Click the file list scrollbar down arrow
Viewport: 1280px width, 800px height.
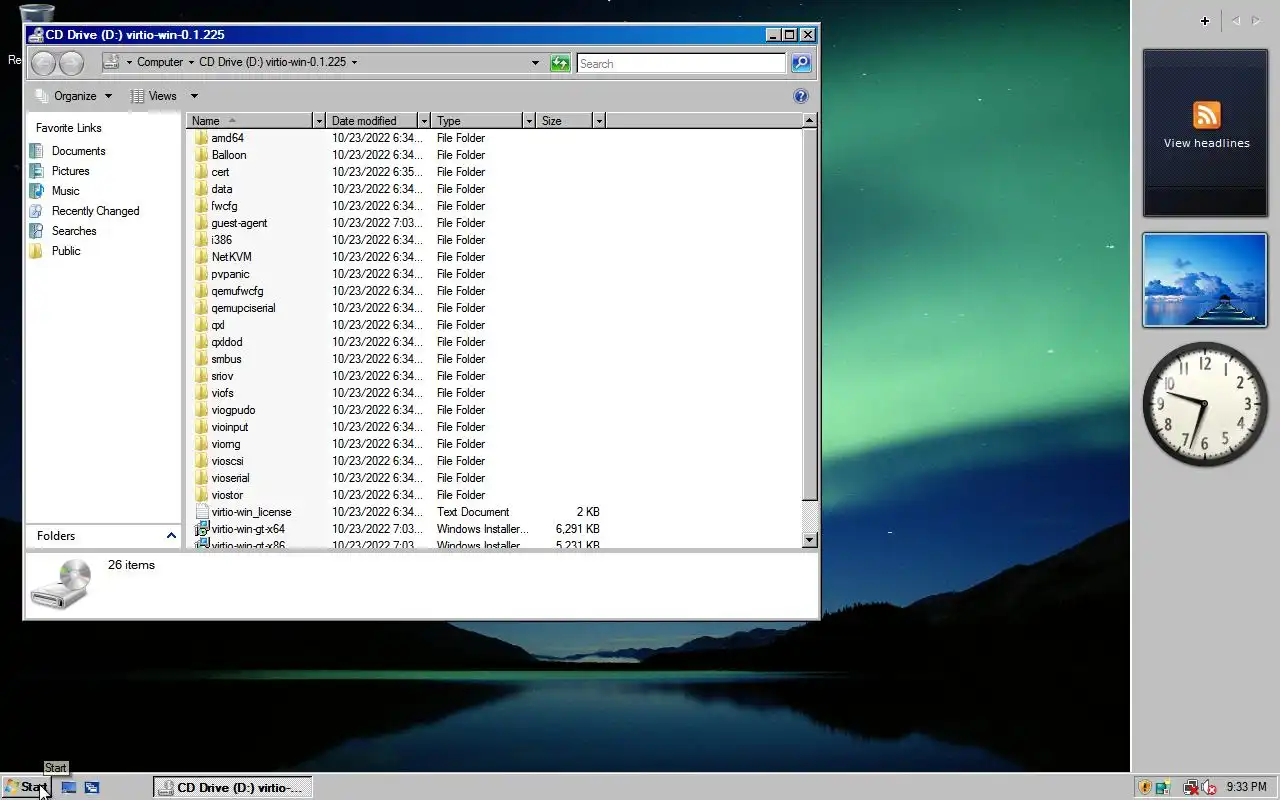click(x=810, y=540)
